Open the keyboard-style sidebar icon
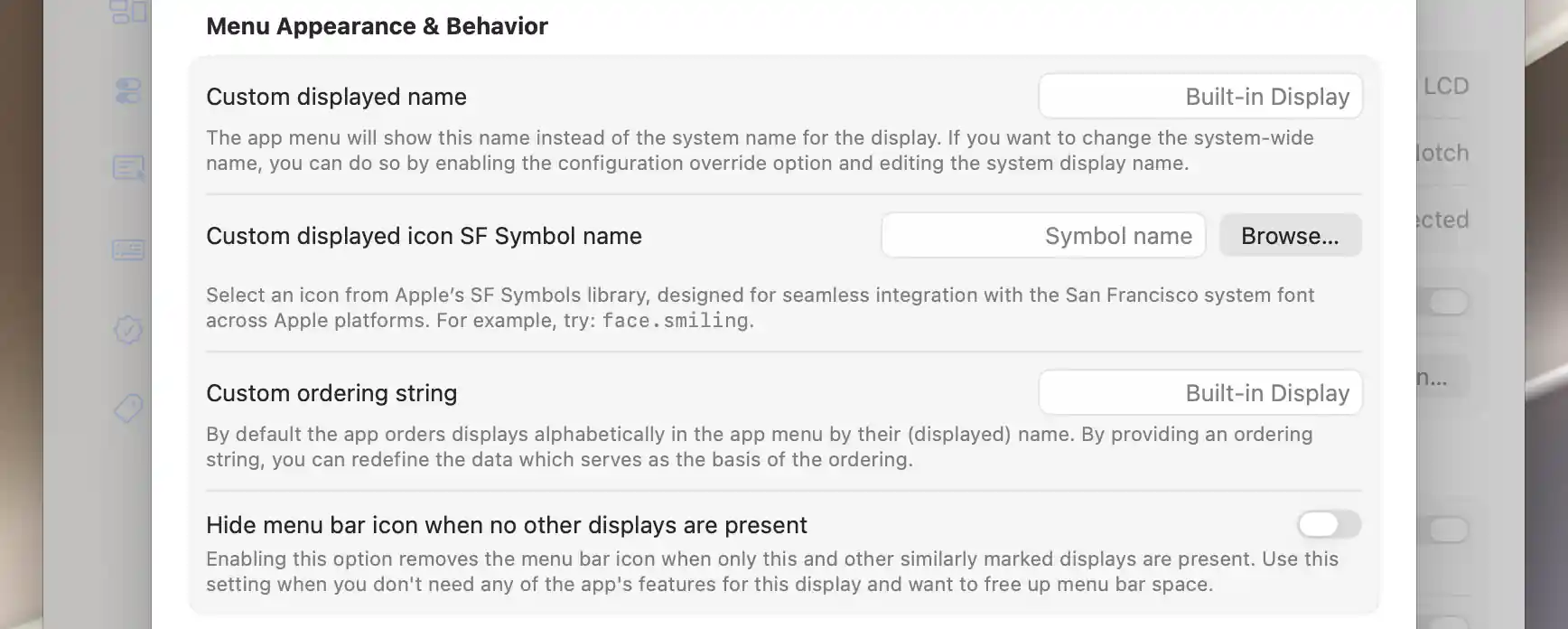 (x=128, y=249)
